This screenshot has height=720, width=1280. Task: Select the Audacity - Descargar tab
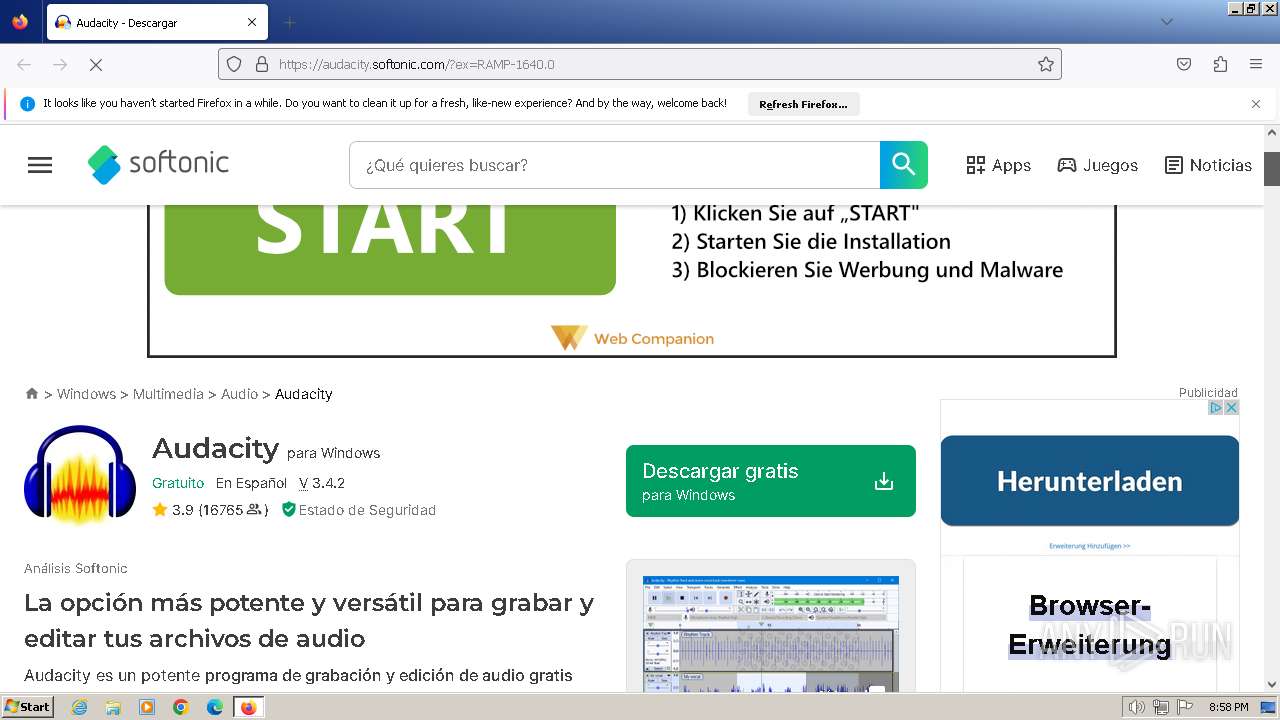(156, 22)
